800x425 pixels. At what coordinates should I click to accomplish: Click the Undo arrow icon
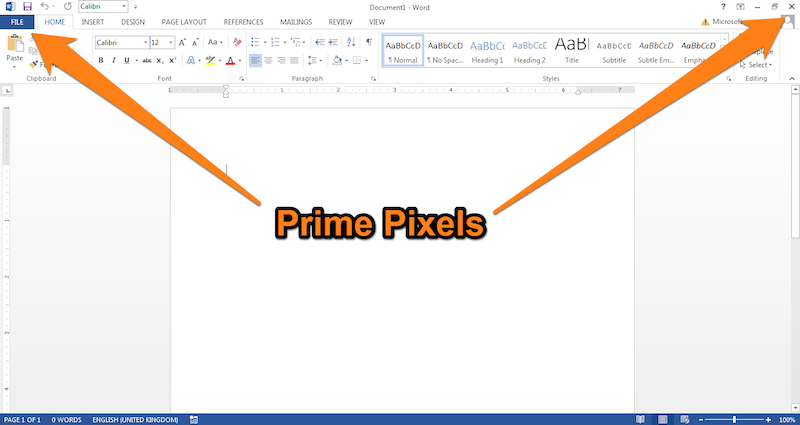(45, 6)
